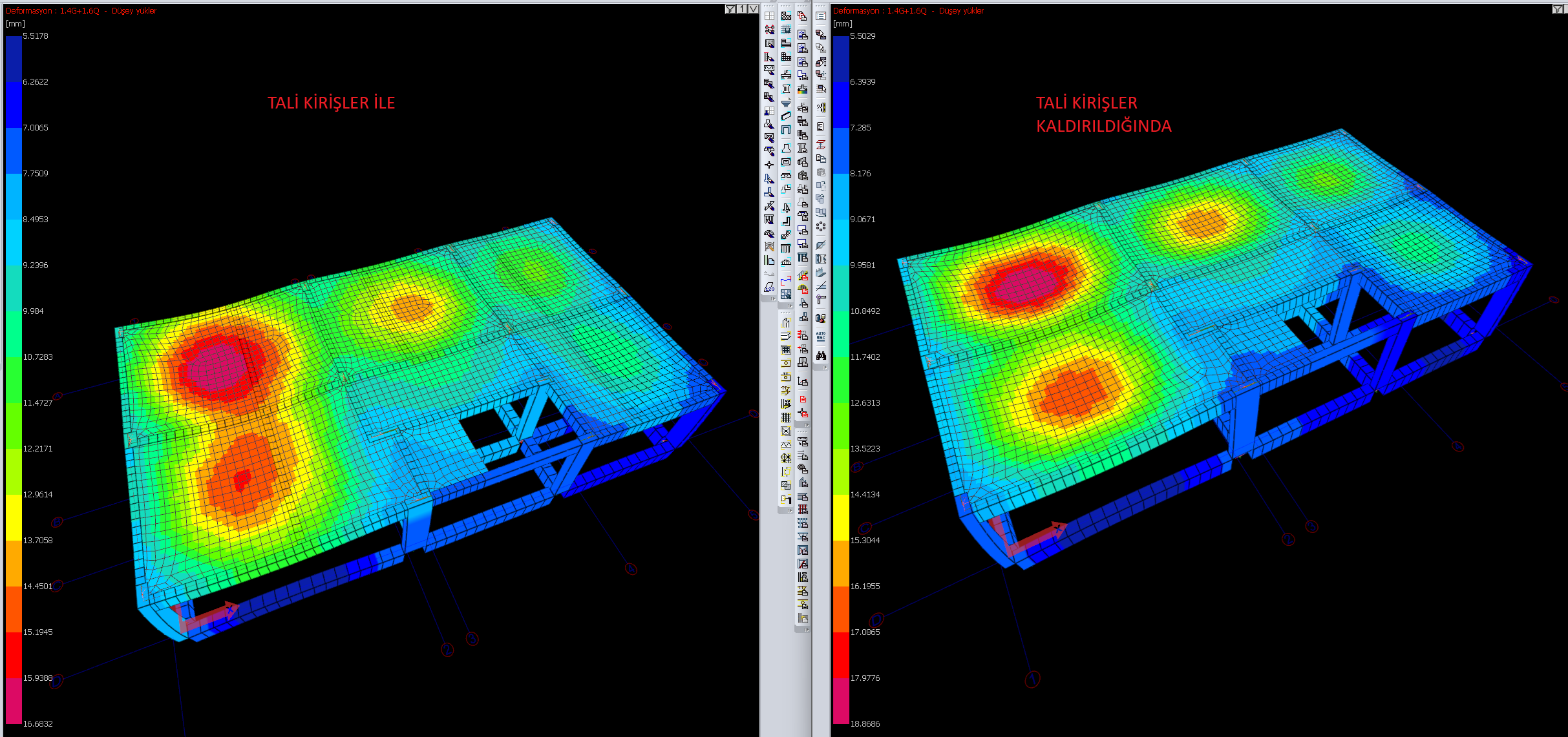The image size is (1568, 737).
Task: Click the binoculars find icon
Action: click(821, 356)
